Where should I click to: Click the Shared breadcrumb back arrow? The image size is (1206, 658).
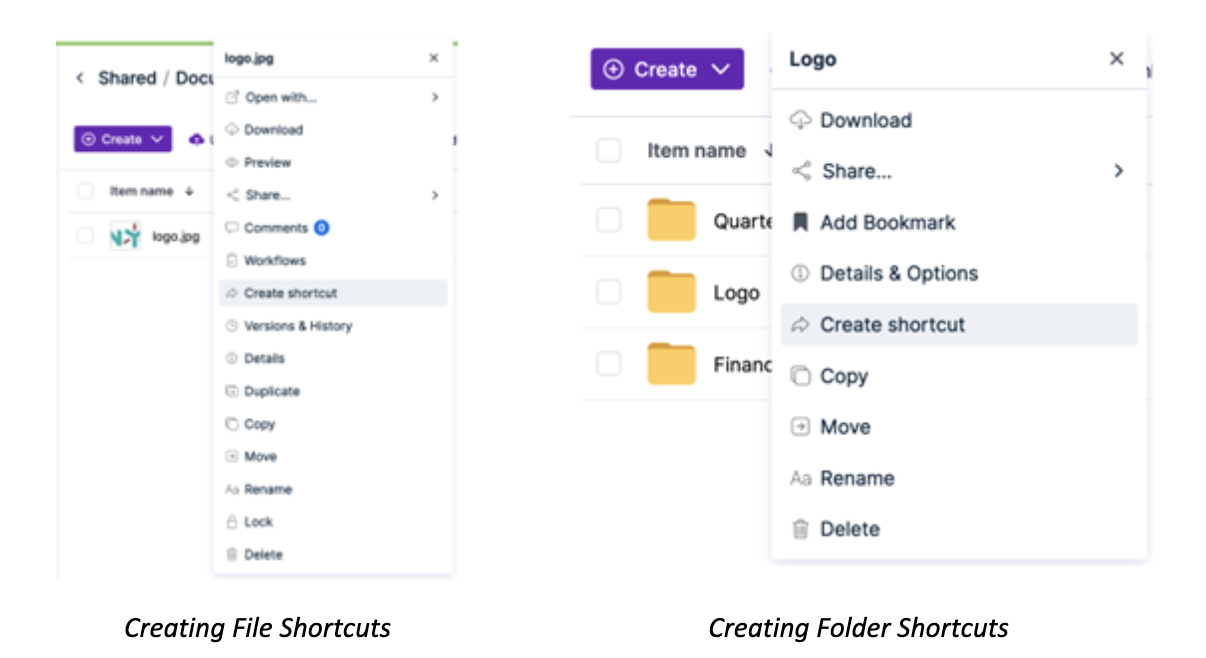pos(82,79)
